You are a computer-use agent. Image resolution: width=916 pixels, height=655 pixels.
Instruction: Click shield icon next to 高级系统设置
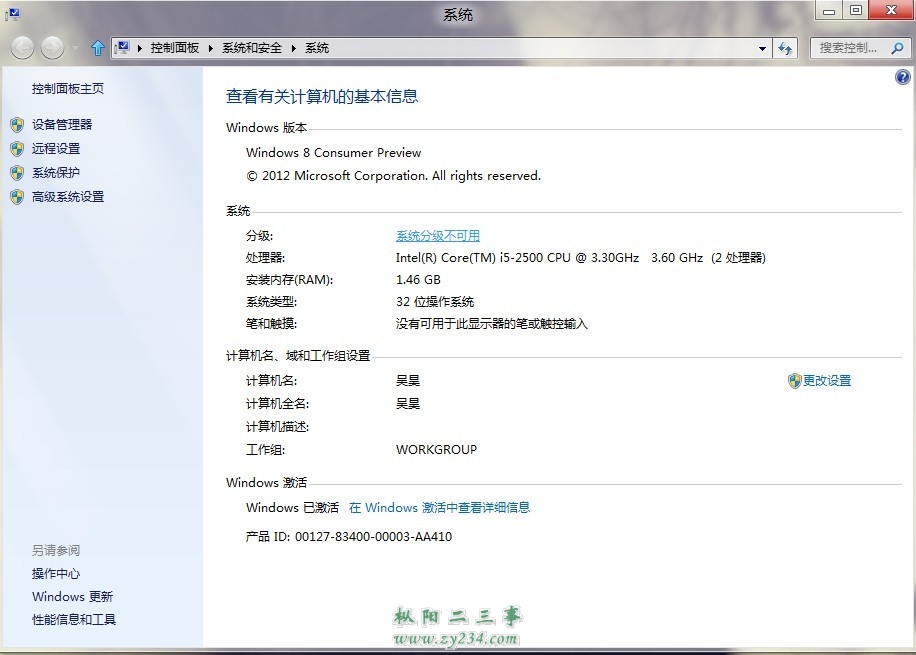click(x=17, y=197)
